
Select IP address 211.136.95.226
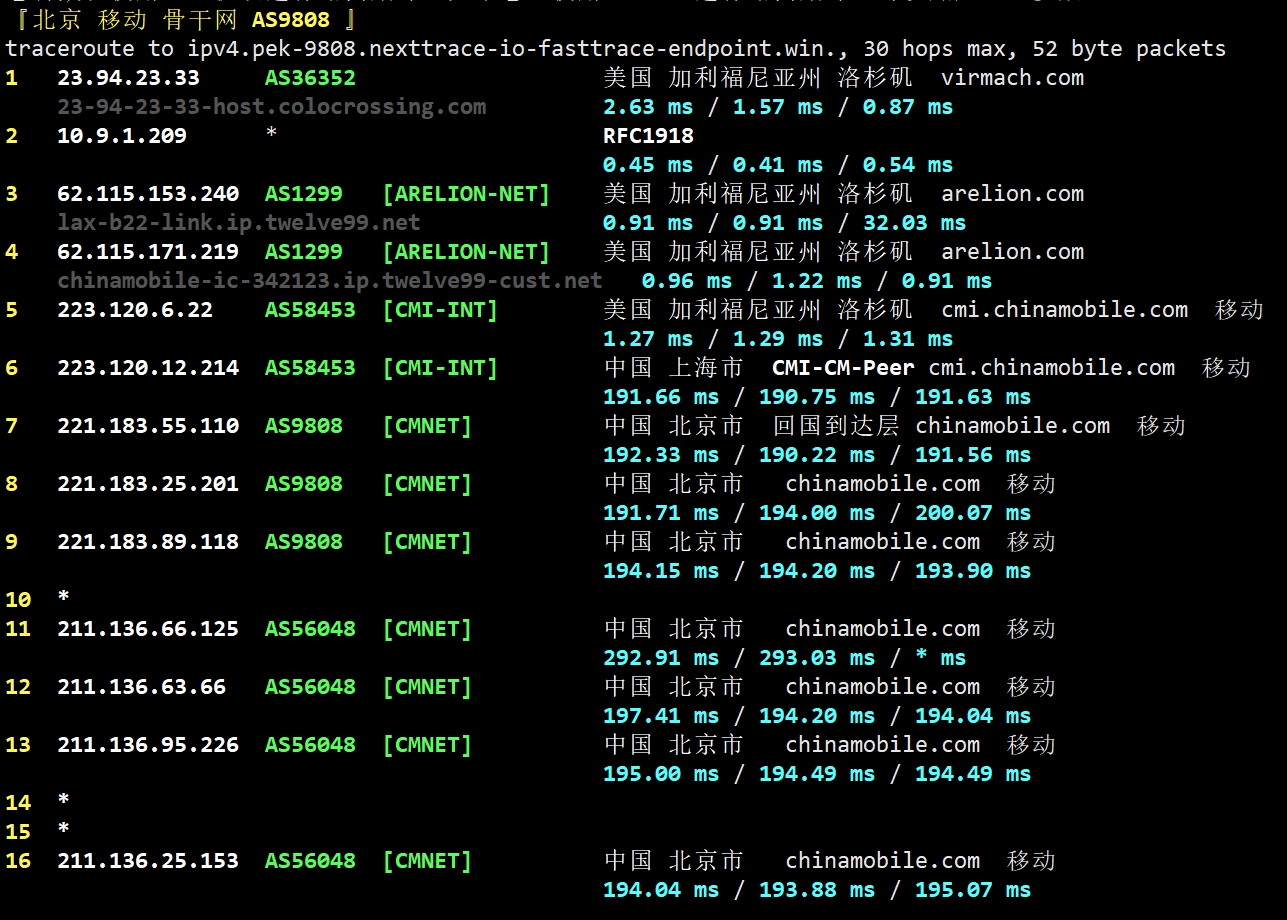[148, 745]
